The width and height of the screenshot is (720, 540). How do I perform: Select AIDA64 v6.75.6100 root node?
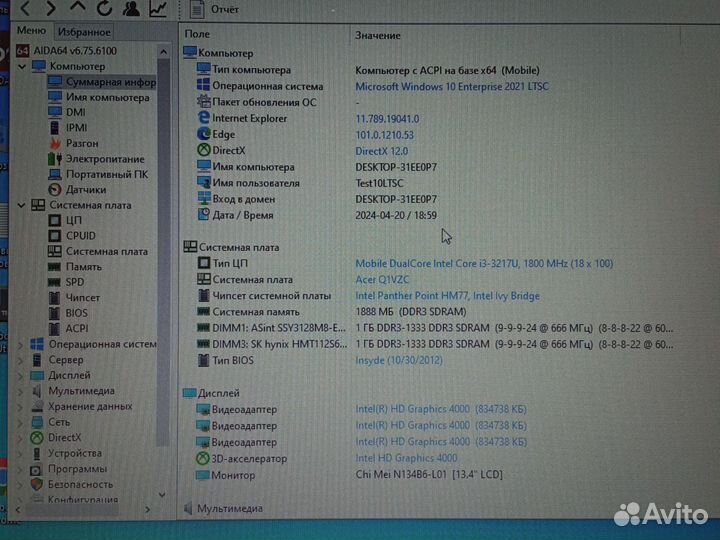(x=67, y=51)
